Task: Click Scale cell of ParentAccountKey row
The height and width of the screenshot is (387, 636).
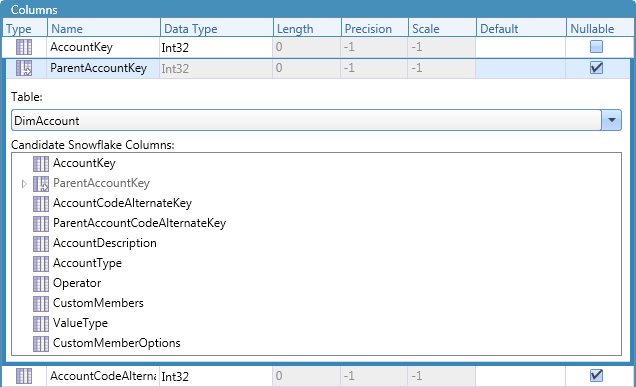Action: pos(442,68)
